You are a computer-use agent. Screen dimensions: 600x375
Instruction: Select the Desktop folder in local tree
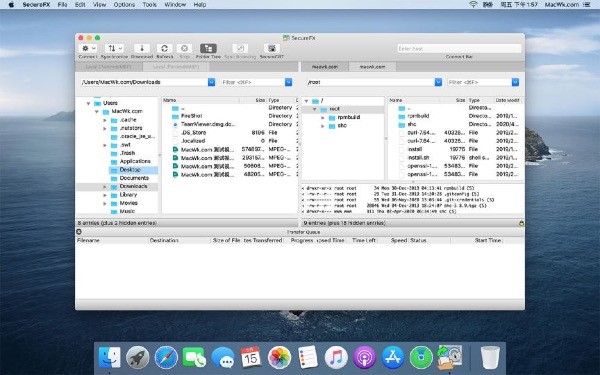point(130,170)
